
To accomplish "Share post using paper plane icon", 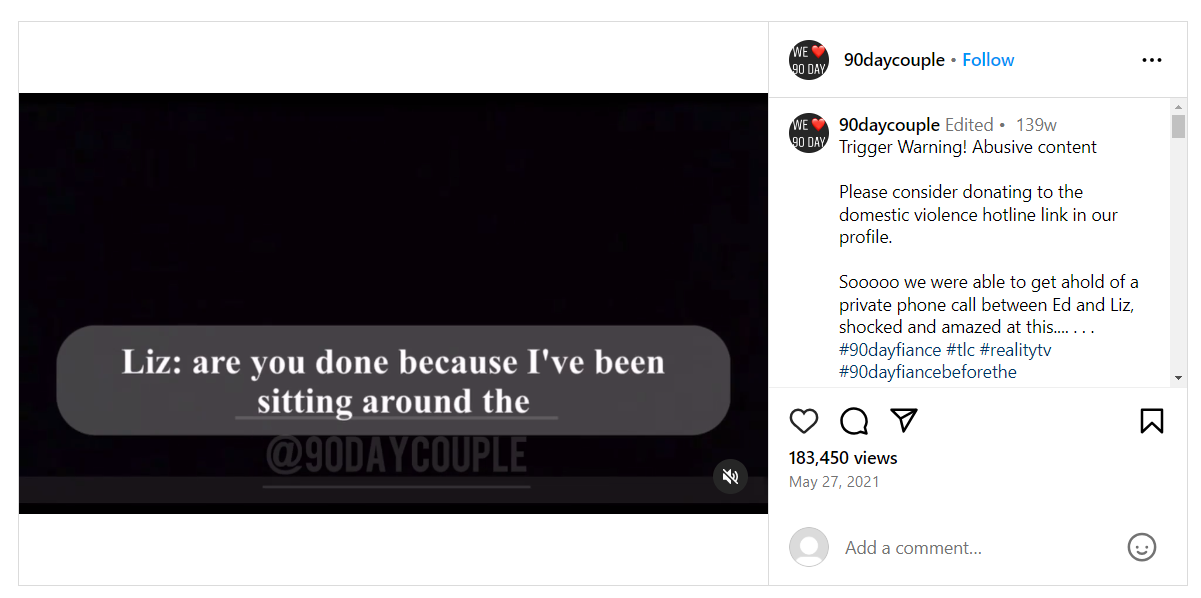I will (x=904, y=421).
